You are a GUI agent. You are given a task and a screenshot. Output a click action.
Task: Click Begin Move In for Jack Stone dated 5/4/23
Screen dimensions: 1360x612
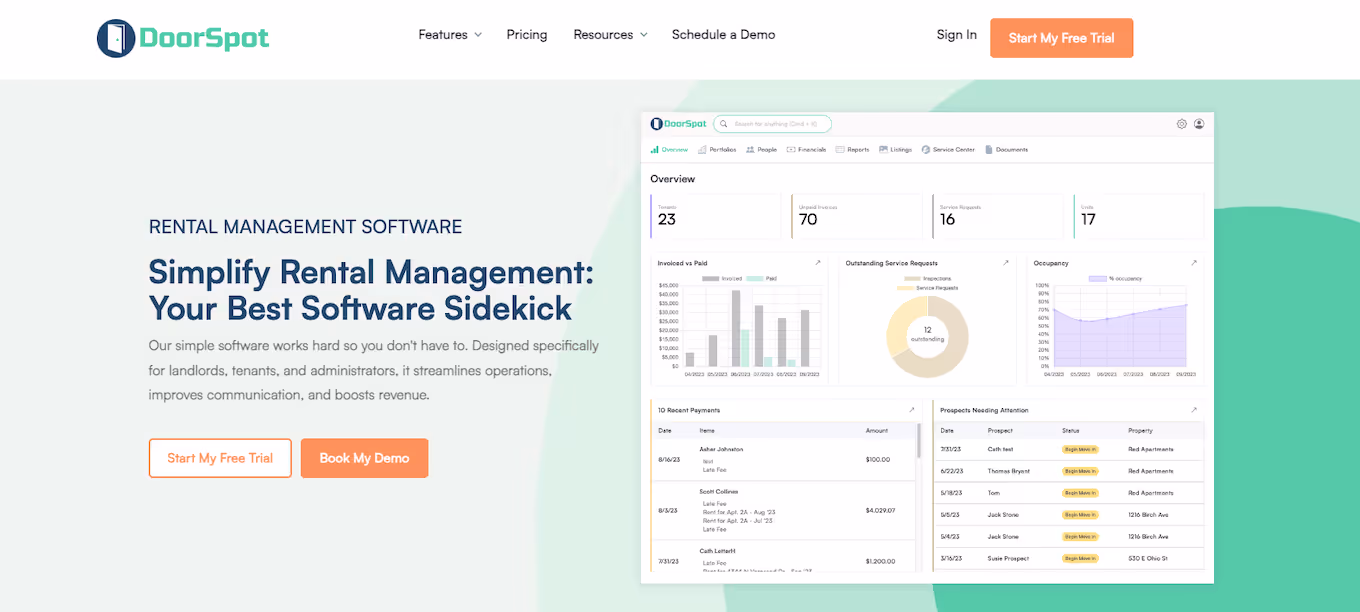point(1080,537)
